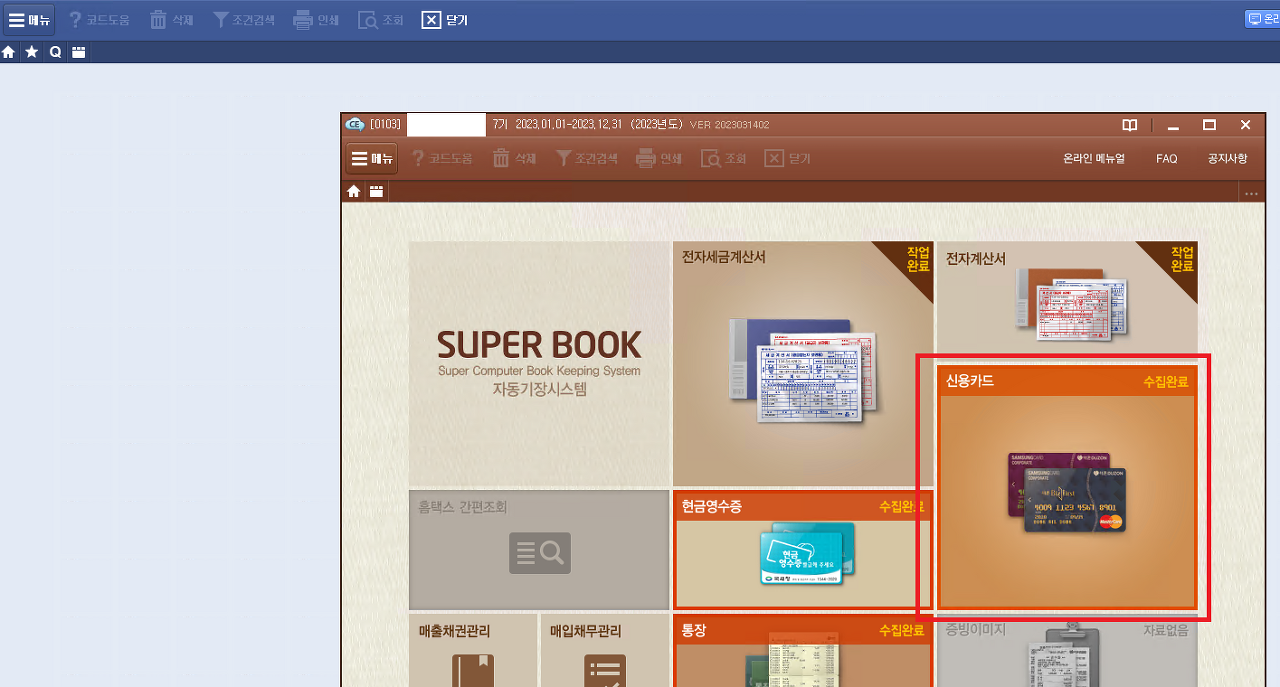Click 닫기 in the brown toolbar
Image resolution: width=1280 pixels, height=687 pixels.
click(x=788, y=158)
